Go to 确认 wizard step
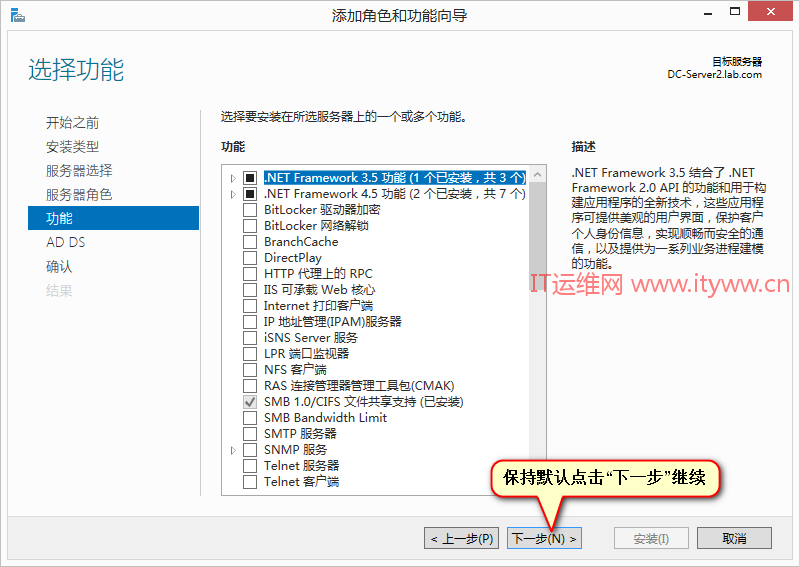 59,266
